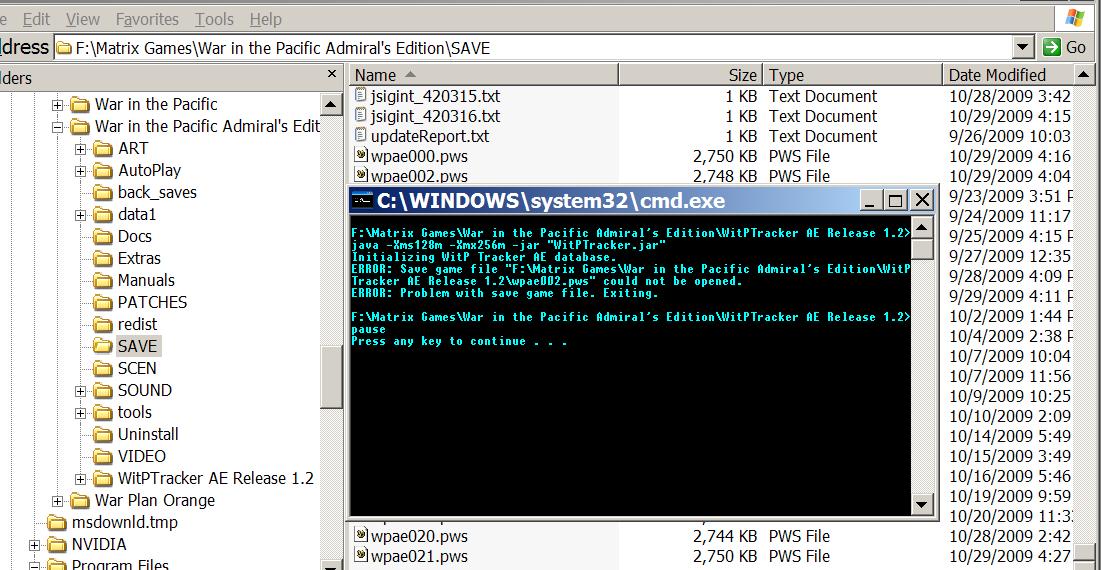
Task: Sort files by Type column
Action: (x=852, y=74)
